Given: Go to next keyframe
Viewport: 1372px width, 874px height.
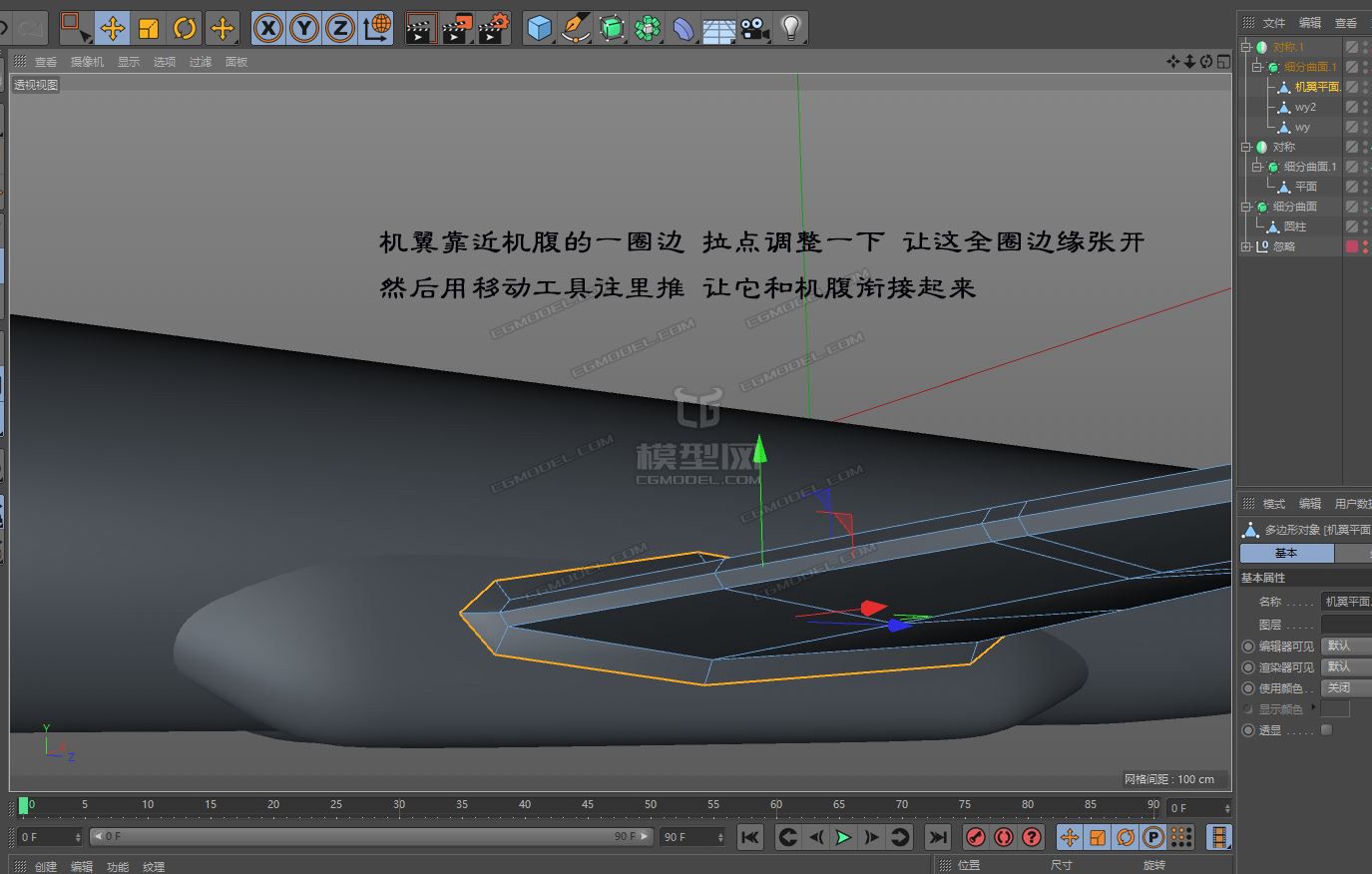Looking at the screenshot, I should point(899,837).
